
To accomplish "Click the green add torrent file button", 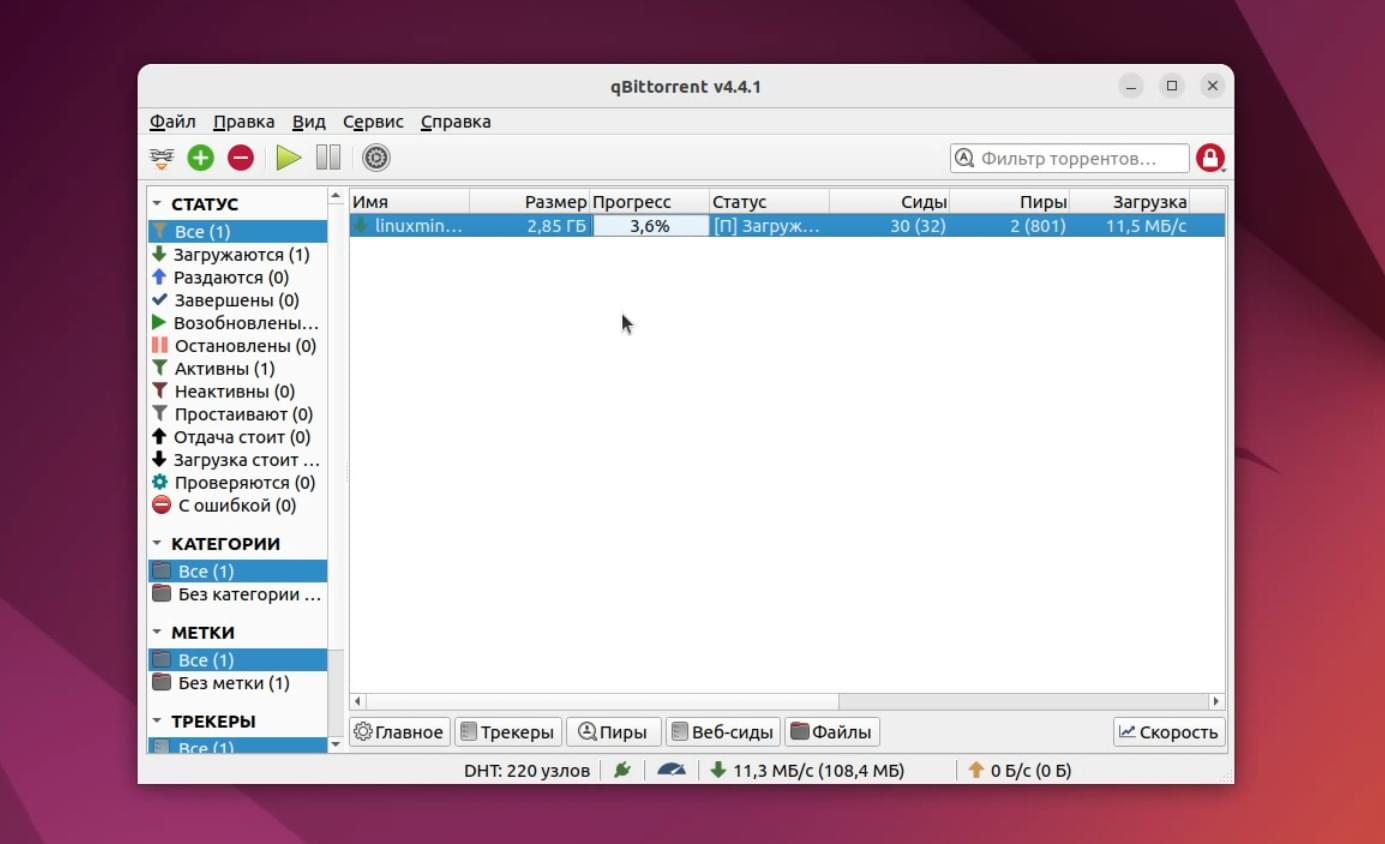I will click(x=201, y=157).
